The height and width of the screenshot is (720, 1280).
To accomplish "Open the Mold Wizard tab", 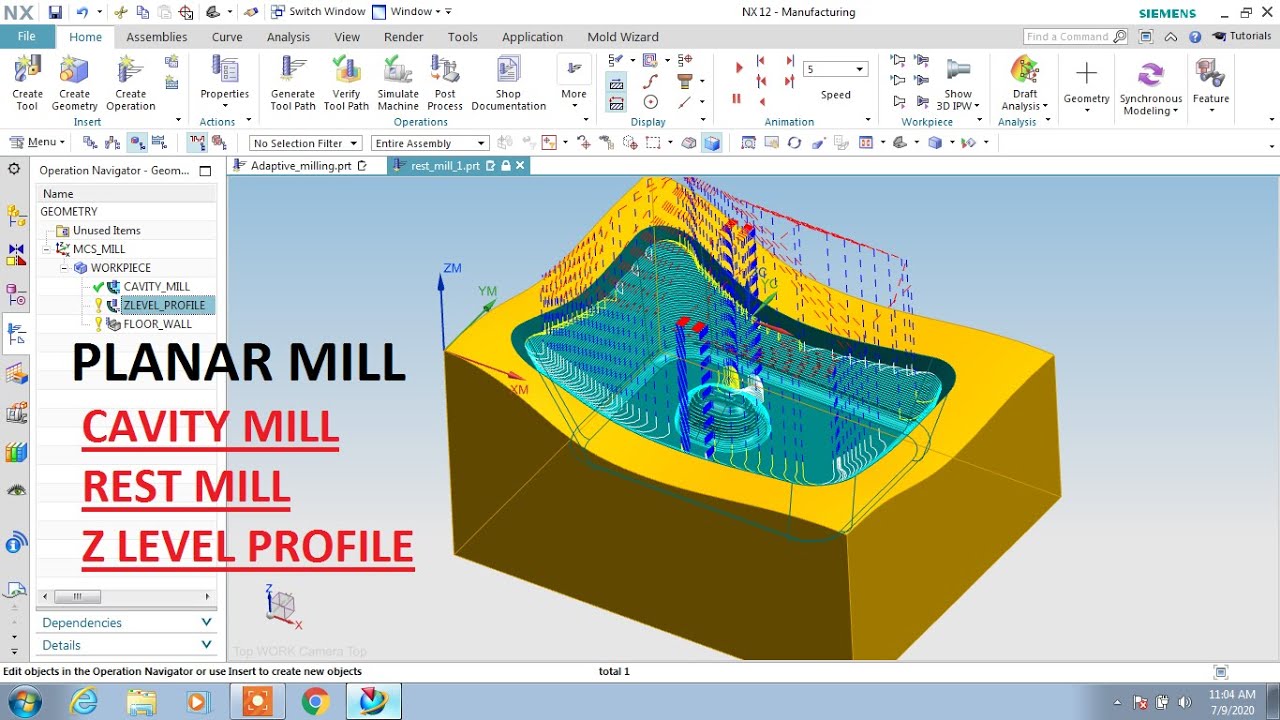I will click(623, 37).
